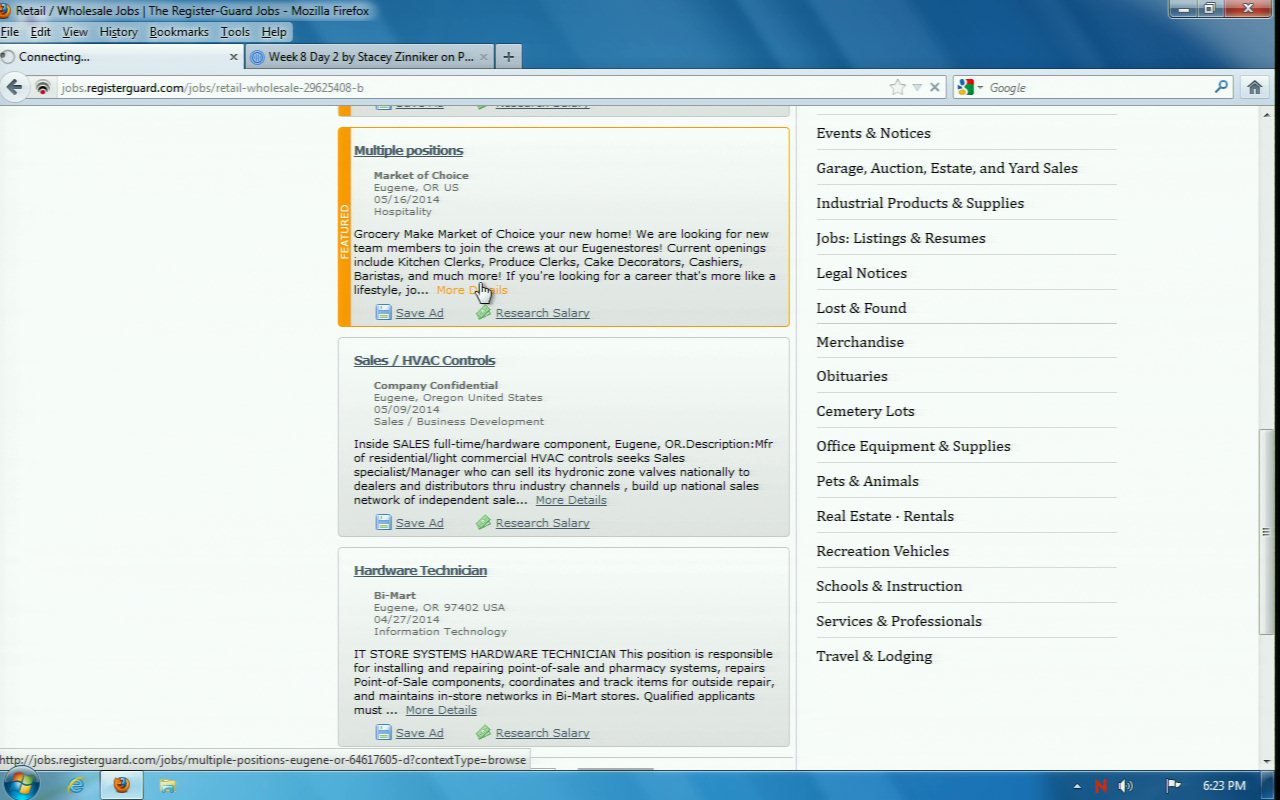Viewport: 1280px width, 800px height.
Task: Switch to the Week 8 Day 2 tab
Action: pyautogui.click(x=370, y=57)
